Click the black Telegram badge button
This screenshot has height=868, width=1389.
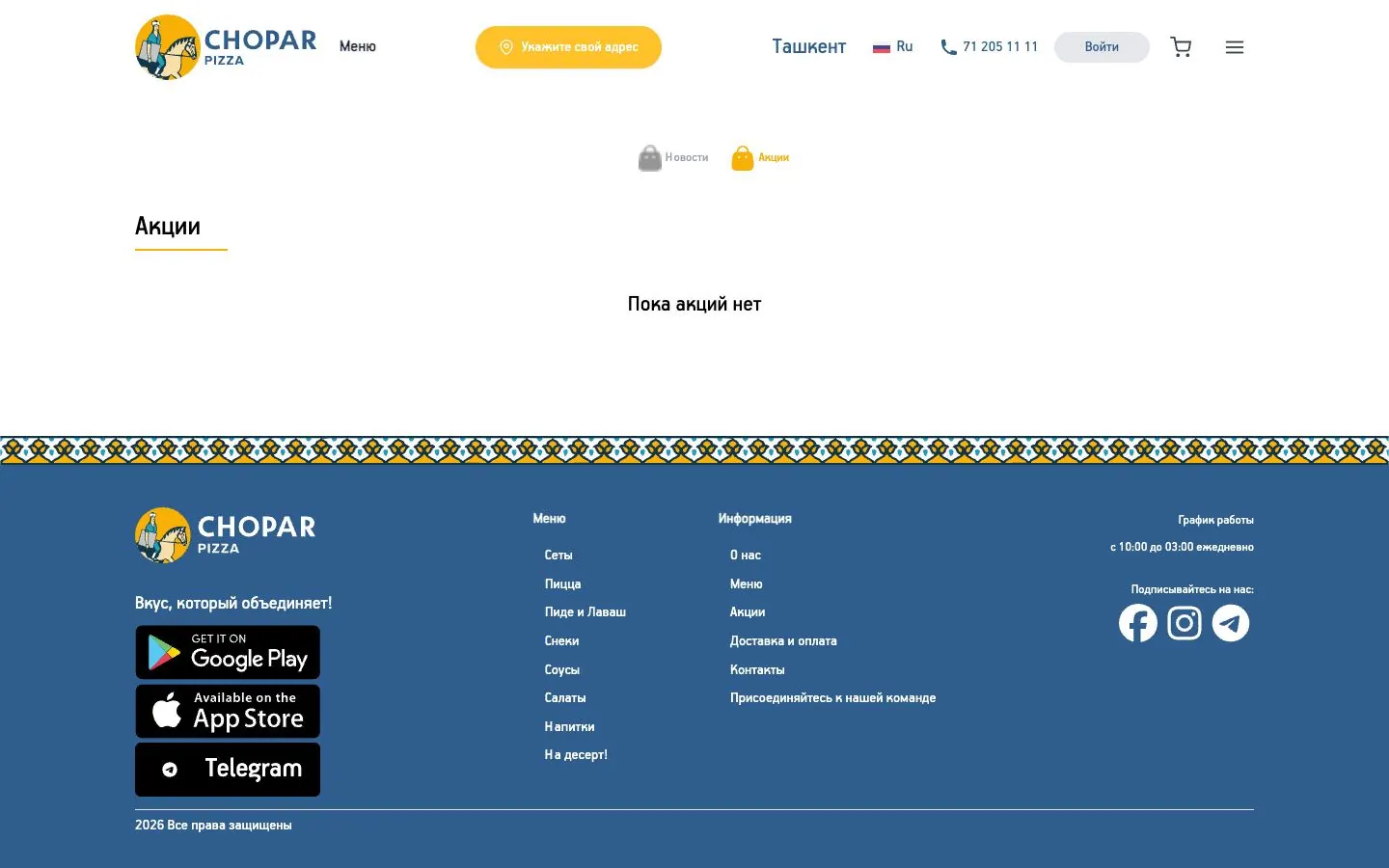[228, 770]
